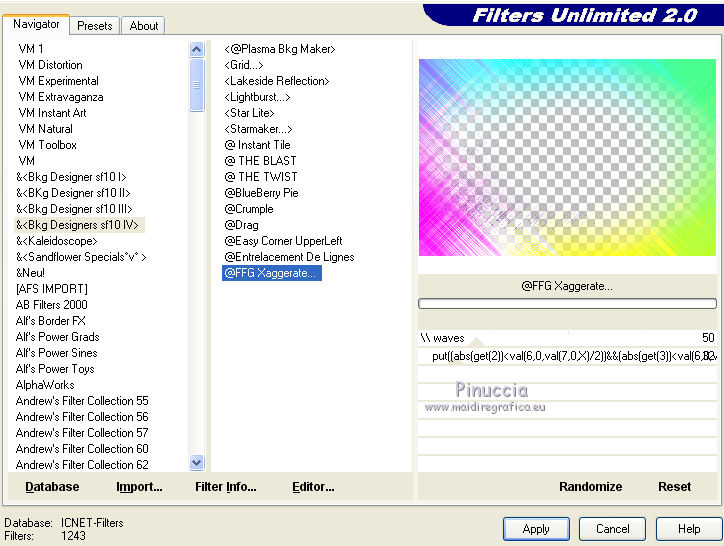Select &<Sandflower Specials'v'> category

[x=81, y=257]
